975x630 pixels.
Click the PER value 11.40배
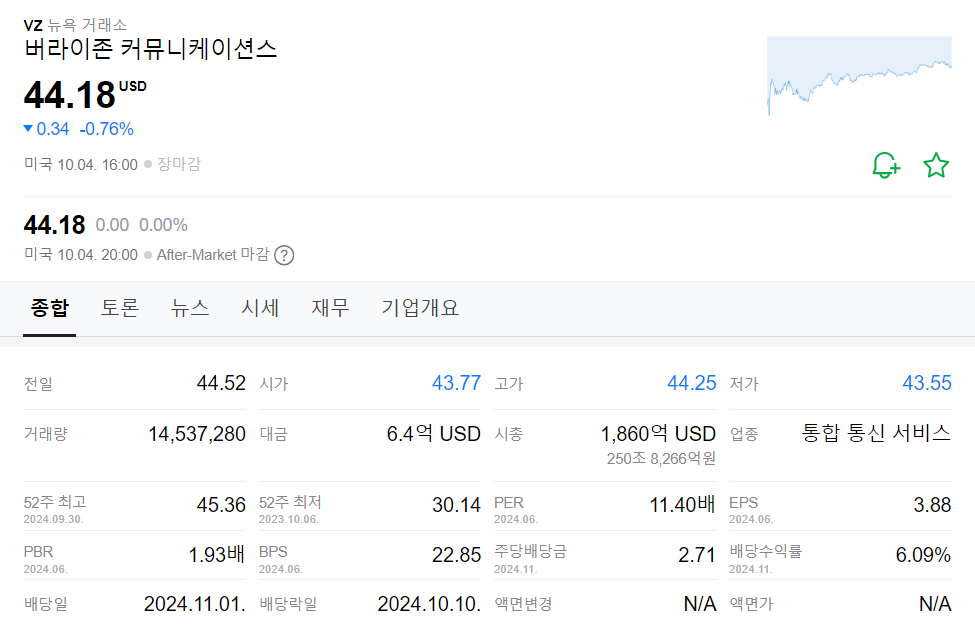pos(683,504)
